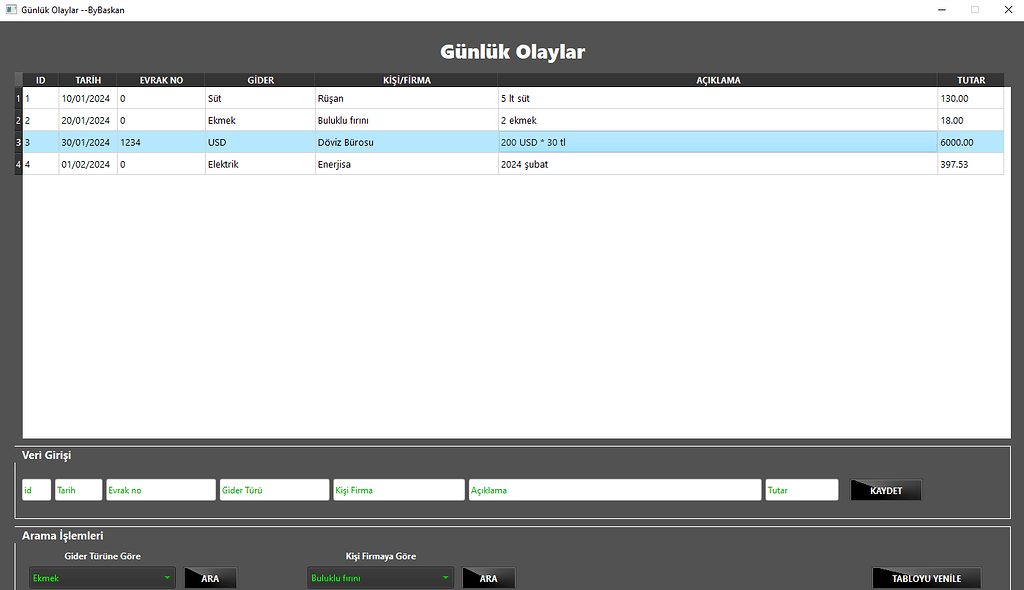Click the KAYDET save button
Screen dimensions: 1024x590
click(x=885, y=490)
